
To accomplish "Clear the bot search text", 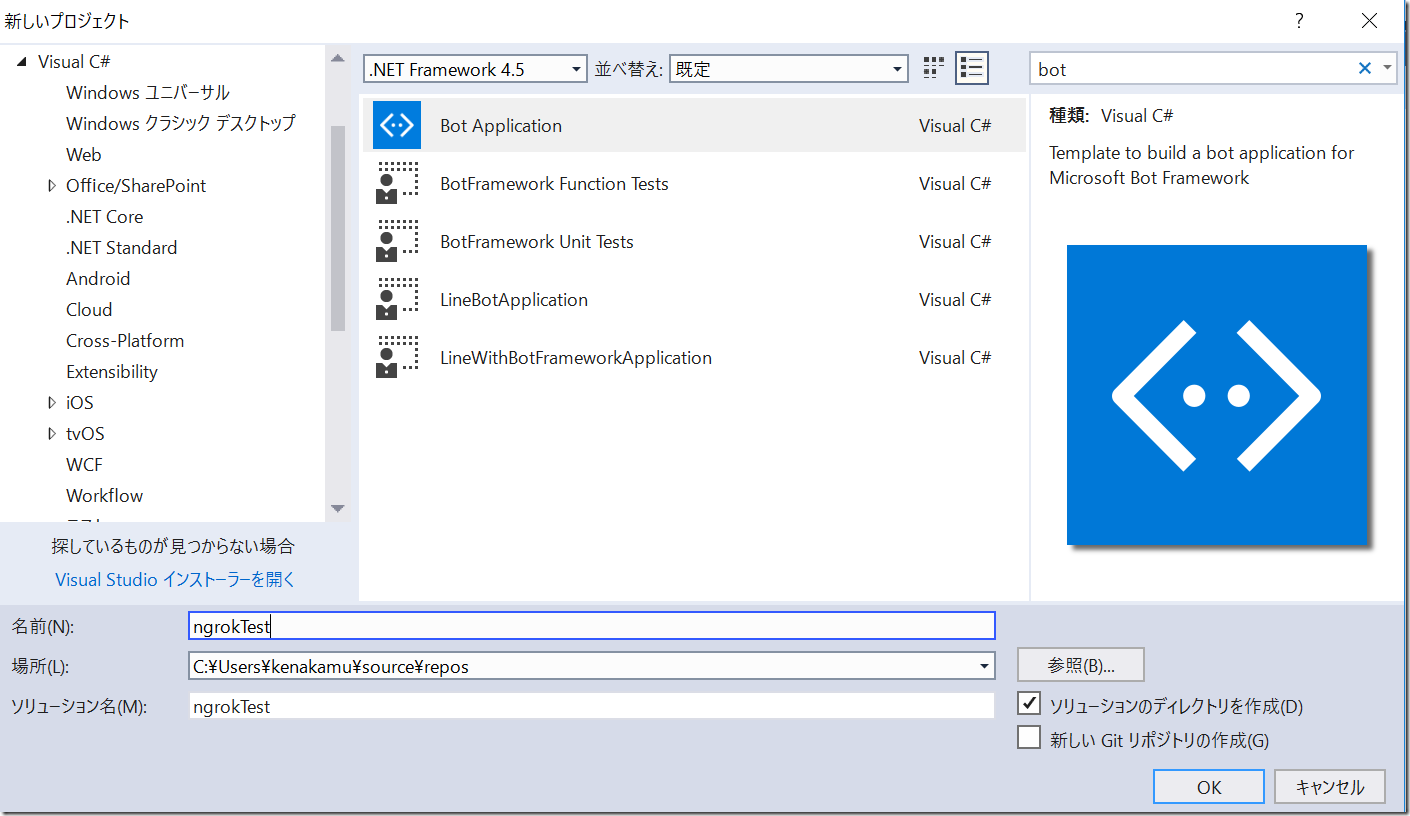I will pyautogui.click(x=1364, y=68).
